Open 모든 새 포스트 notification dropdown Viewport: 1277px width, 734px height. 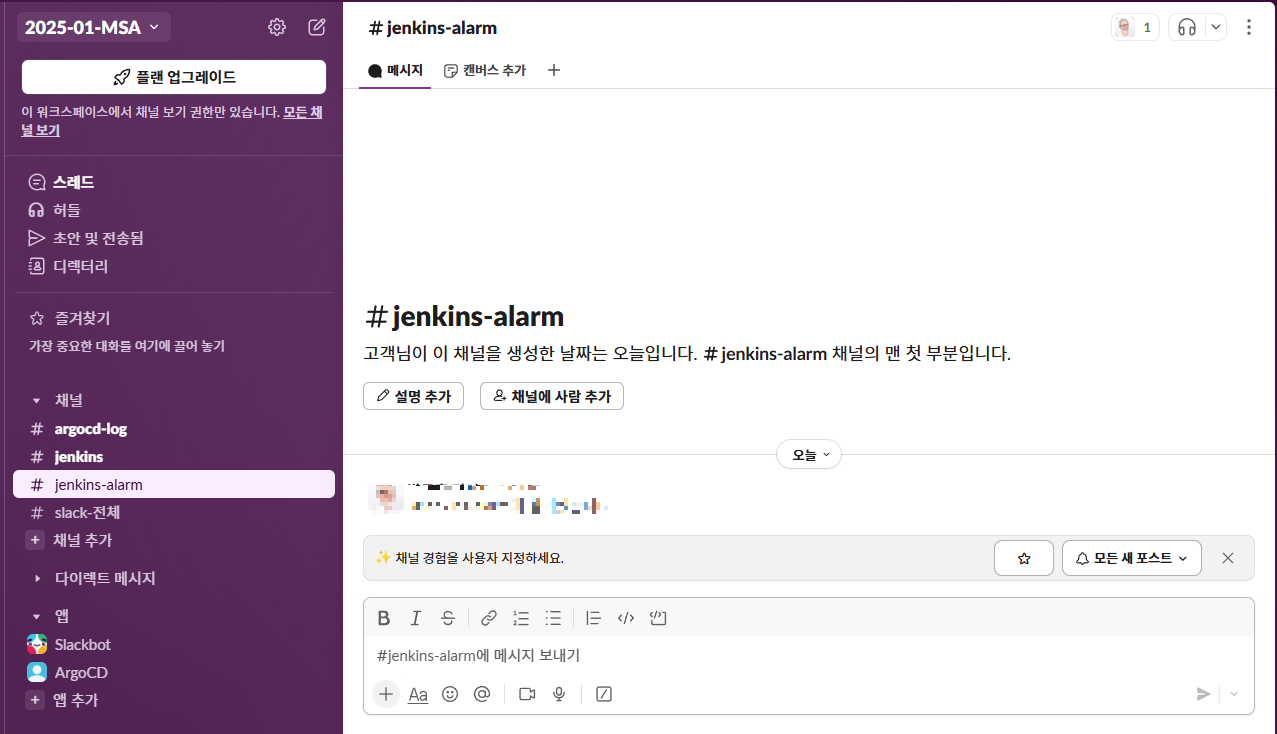point(1132,558)
